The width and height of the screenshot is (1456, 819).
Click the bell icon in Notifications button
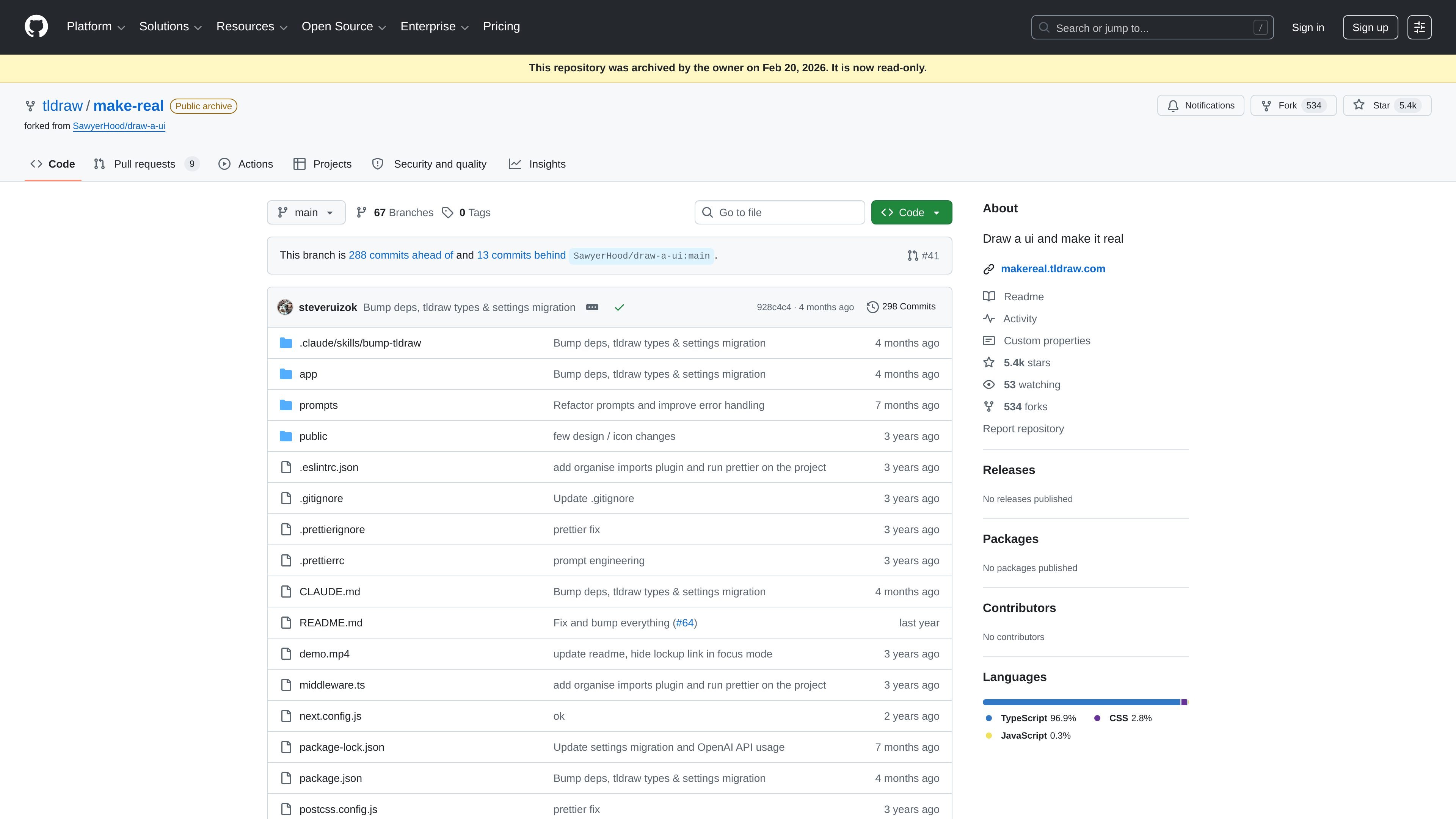1173,106
